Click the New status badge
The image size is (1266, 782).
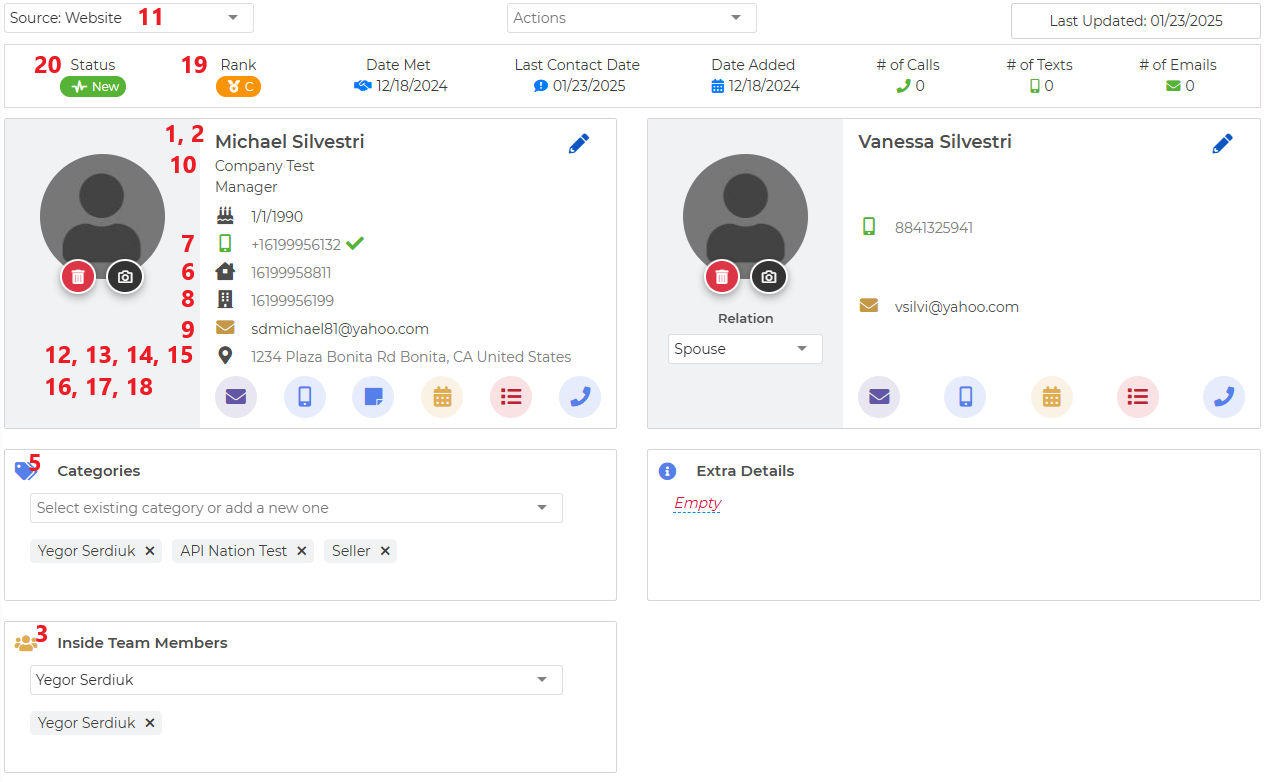(x=93, y=87)
